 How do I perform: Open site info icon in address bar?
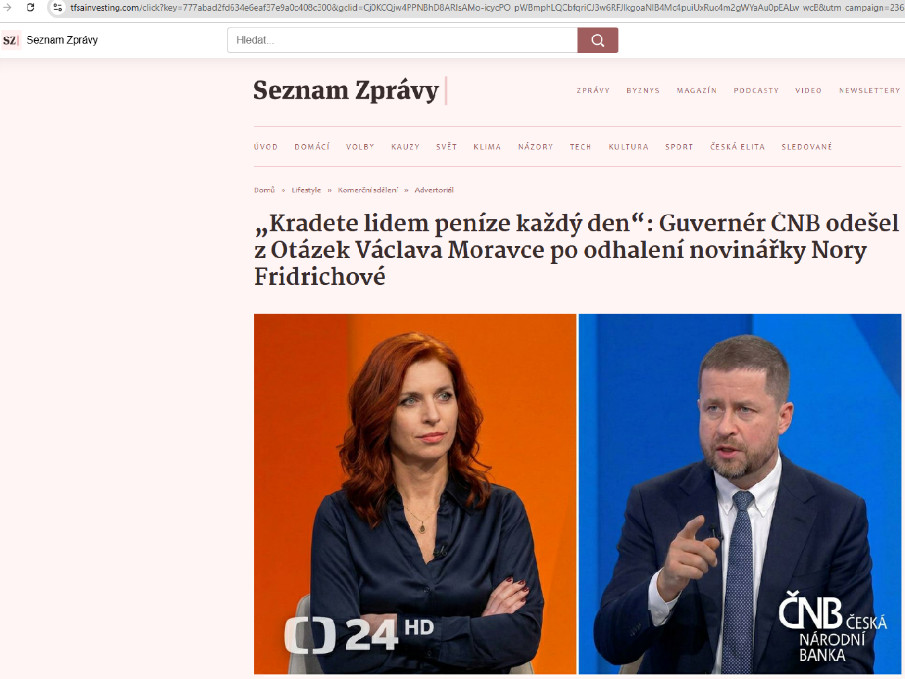pyautogui.click(x=57, y=8)
